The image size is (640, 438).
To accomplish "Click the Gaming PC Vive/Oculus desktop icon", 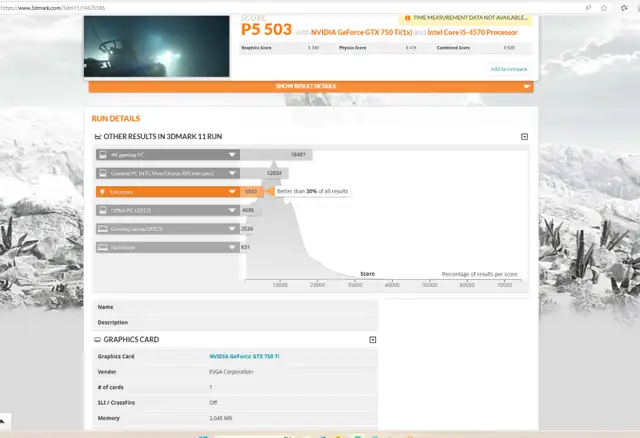I will click(103, 173).
